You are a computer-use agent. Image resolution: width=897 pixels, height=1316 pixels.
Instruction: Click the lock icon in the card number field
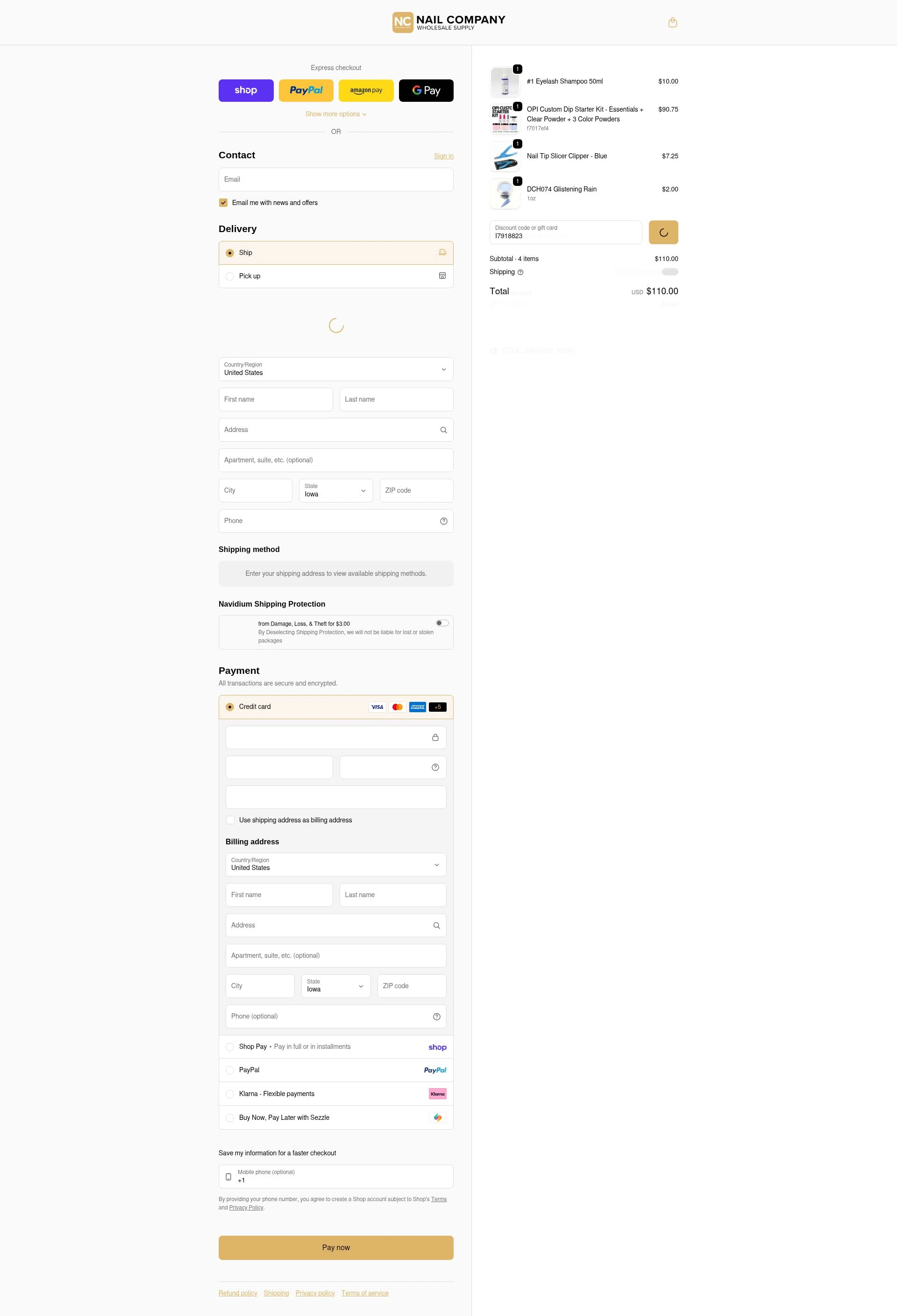pyautogui.click(x=435, y=737)
